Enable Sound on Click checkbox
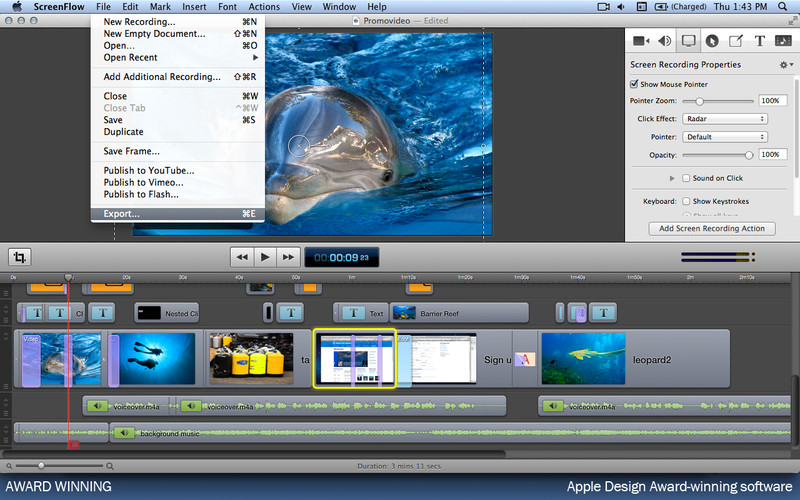 [685, 178]
